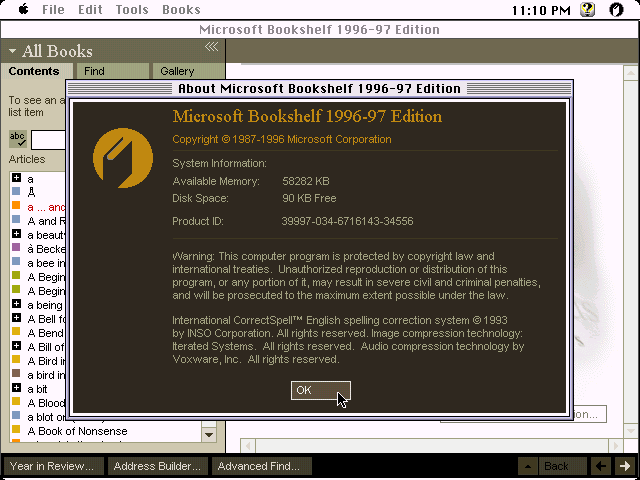The width and height of the screenshot is (640, 480).
Task: Click the Bookshelf logo in About dialog
Action: [122, 160]
